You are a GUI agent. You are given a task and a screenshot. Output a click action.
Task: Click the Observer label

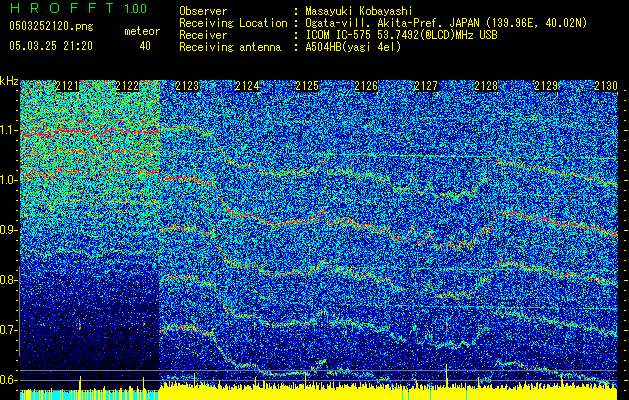203,11
